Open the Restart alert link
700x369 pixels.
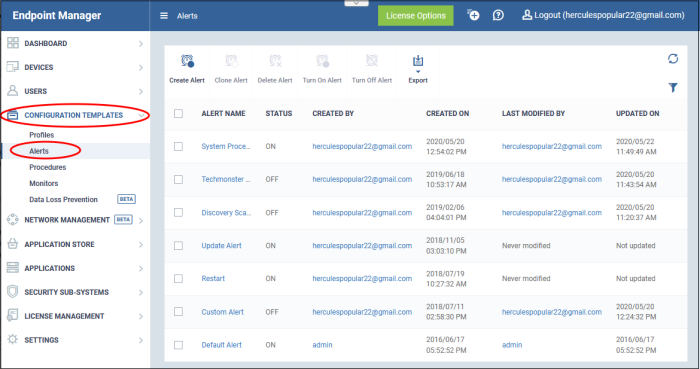pyautogui.click(x=213, y=278)
